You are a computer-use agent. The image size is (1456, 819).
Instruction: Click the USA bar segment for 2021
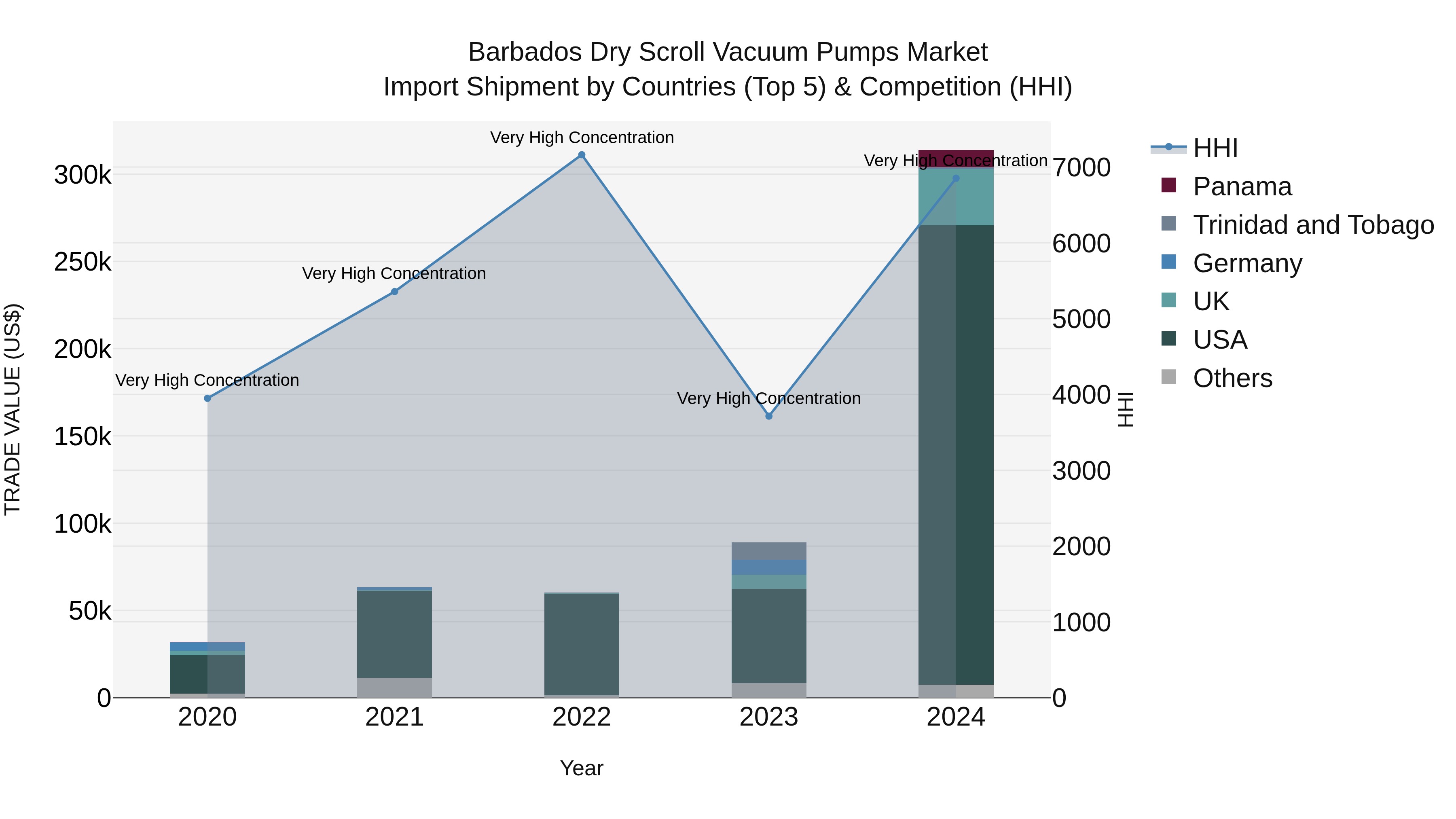394,634
